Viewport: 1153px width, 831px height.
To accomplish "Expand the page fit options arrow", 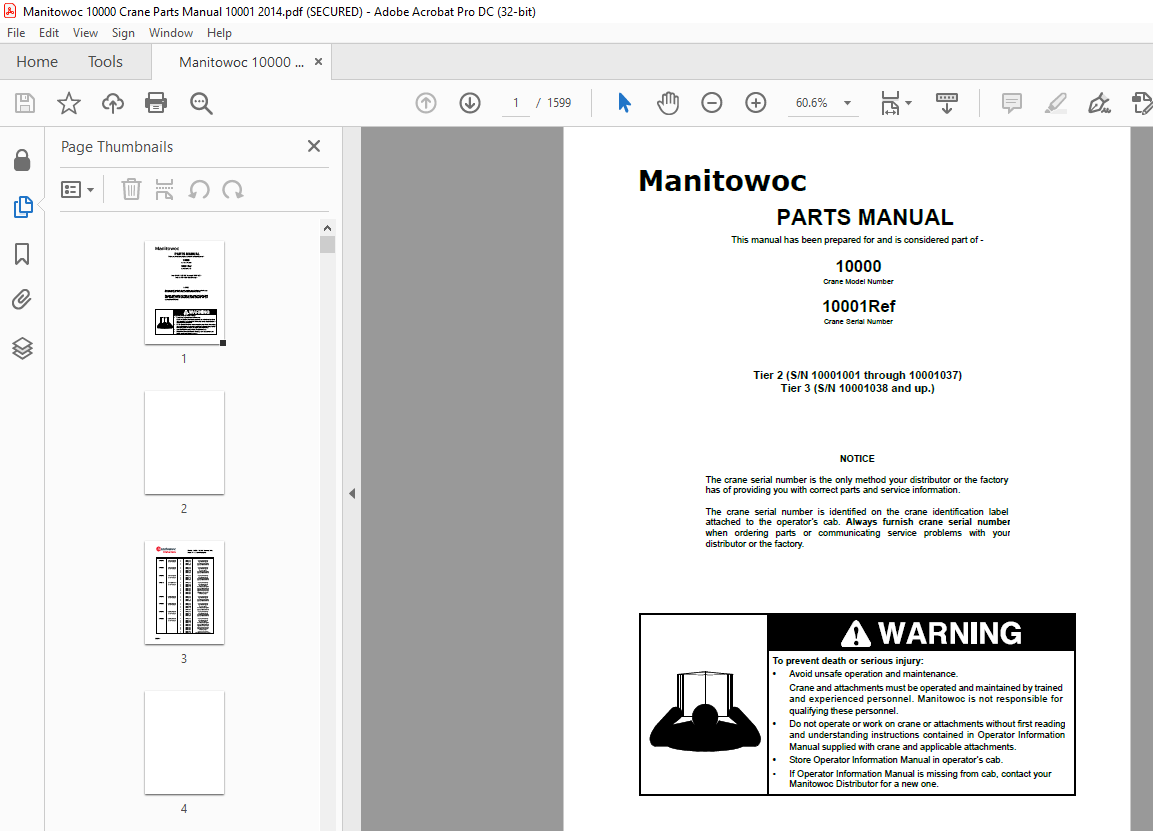I will pos(909,103).
